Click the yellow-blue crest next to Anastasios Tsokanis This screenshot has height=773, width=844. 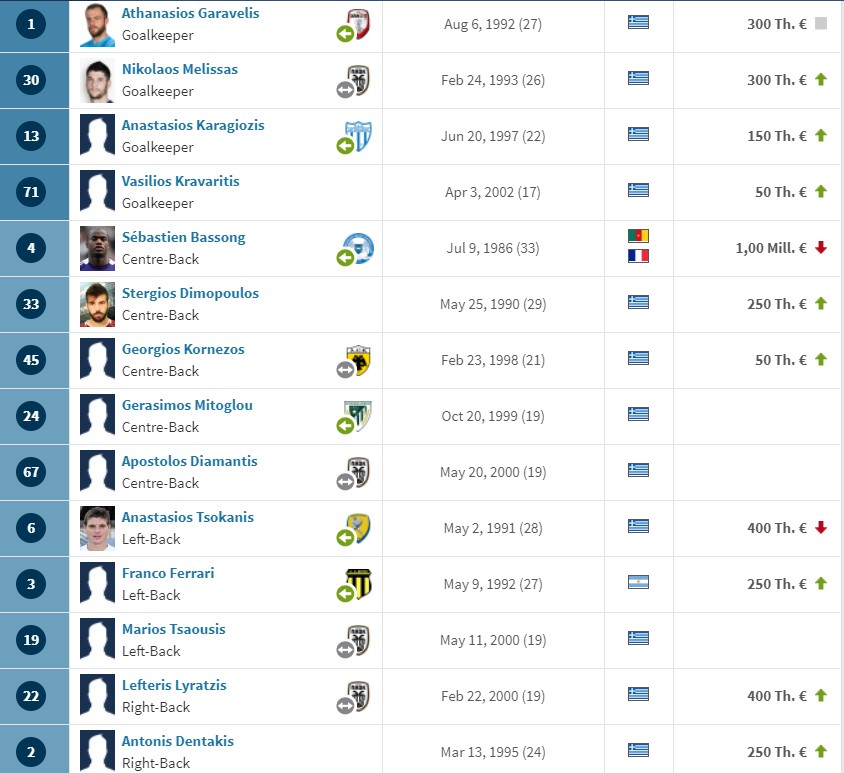coord(359,528)
